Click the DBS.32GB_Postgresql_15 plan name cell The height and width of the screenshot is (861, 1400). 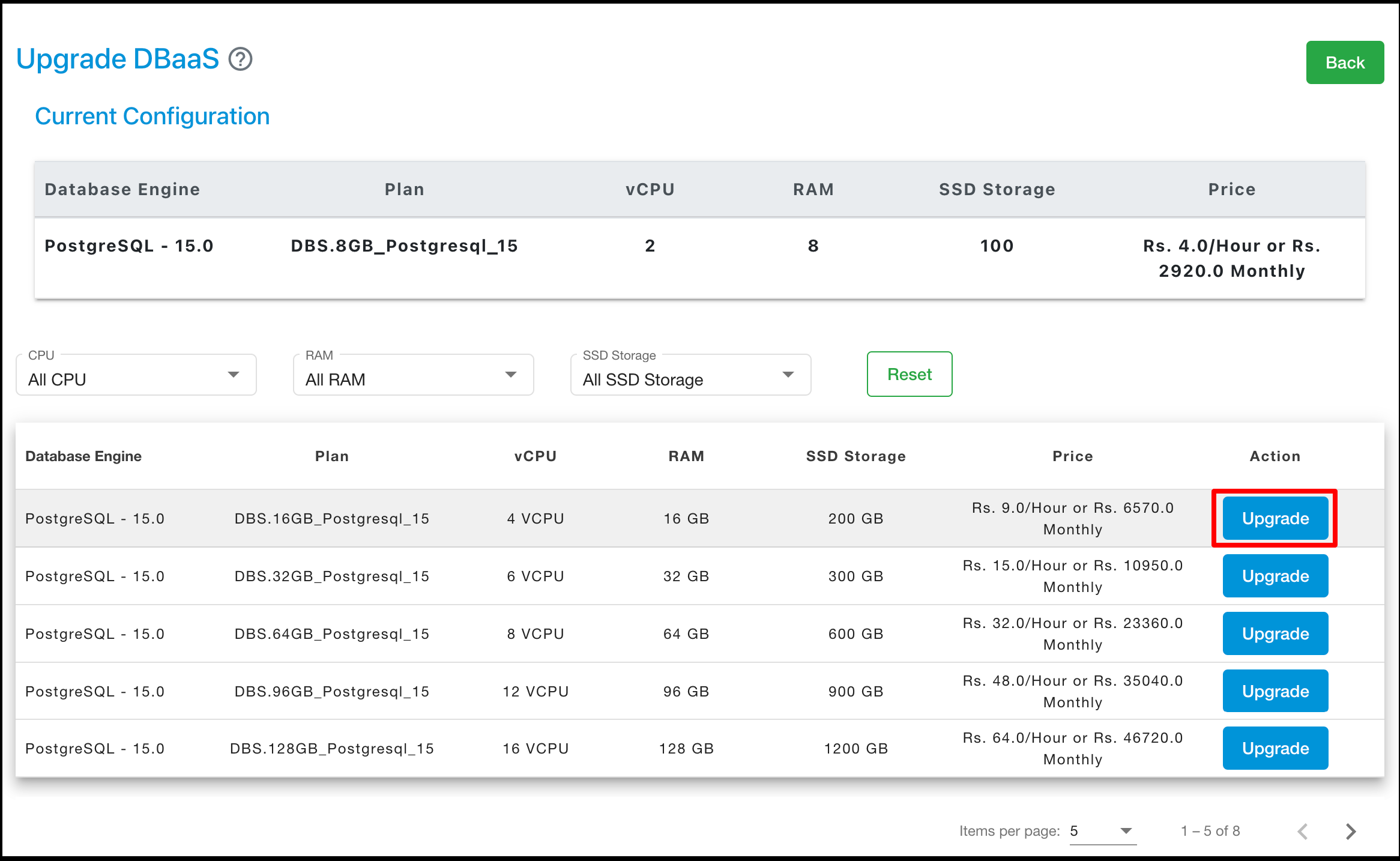(x=332, y=576)
